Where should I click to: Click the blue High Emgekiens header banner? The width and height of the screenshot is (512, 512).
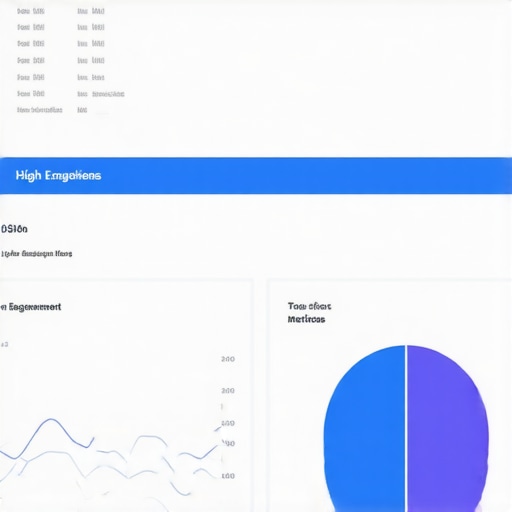point(256,176)
